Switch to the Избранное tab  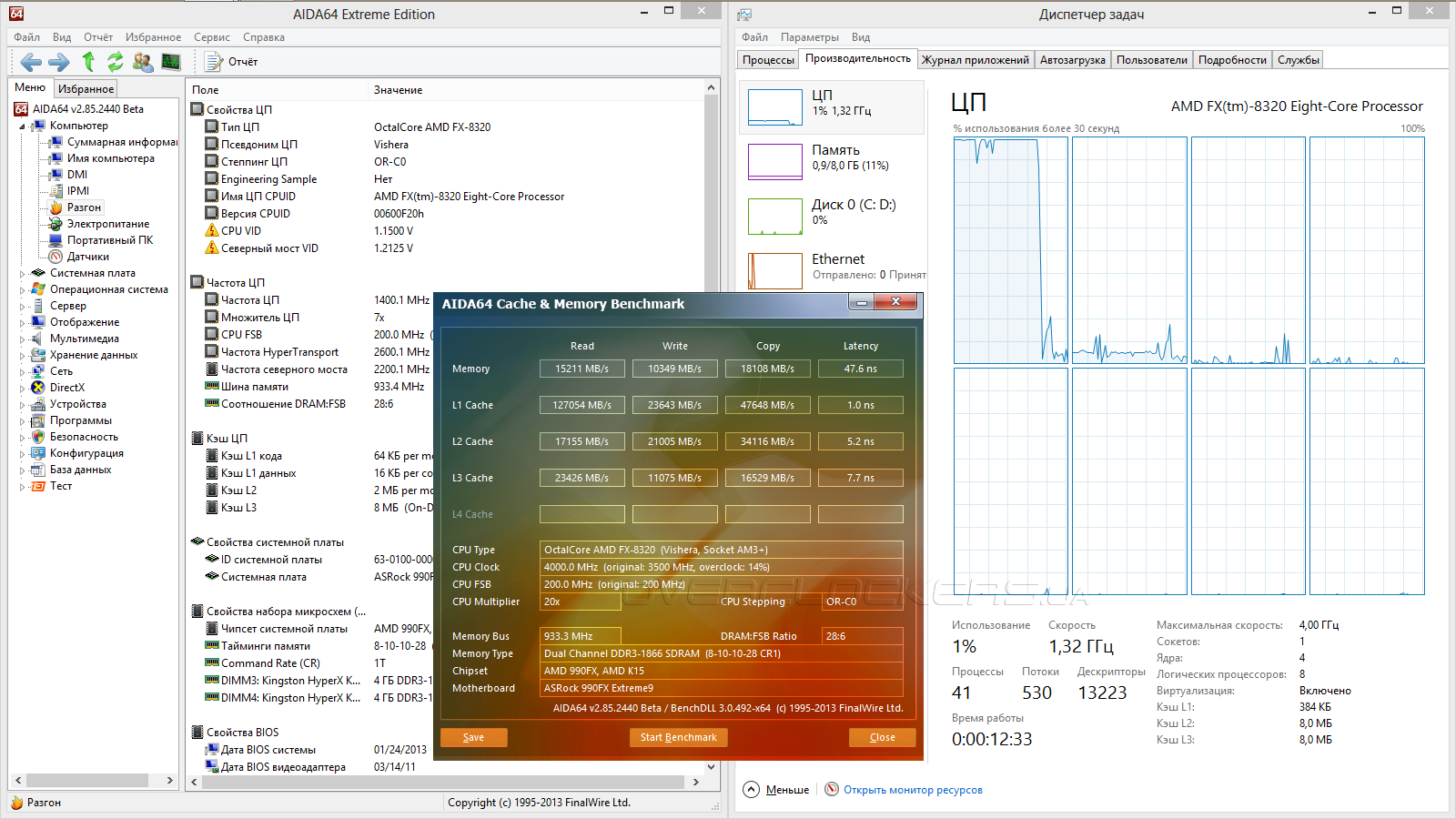pos(86,89)
